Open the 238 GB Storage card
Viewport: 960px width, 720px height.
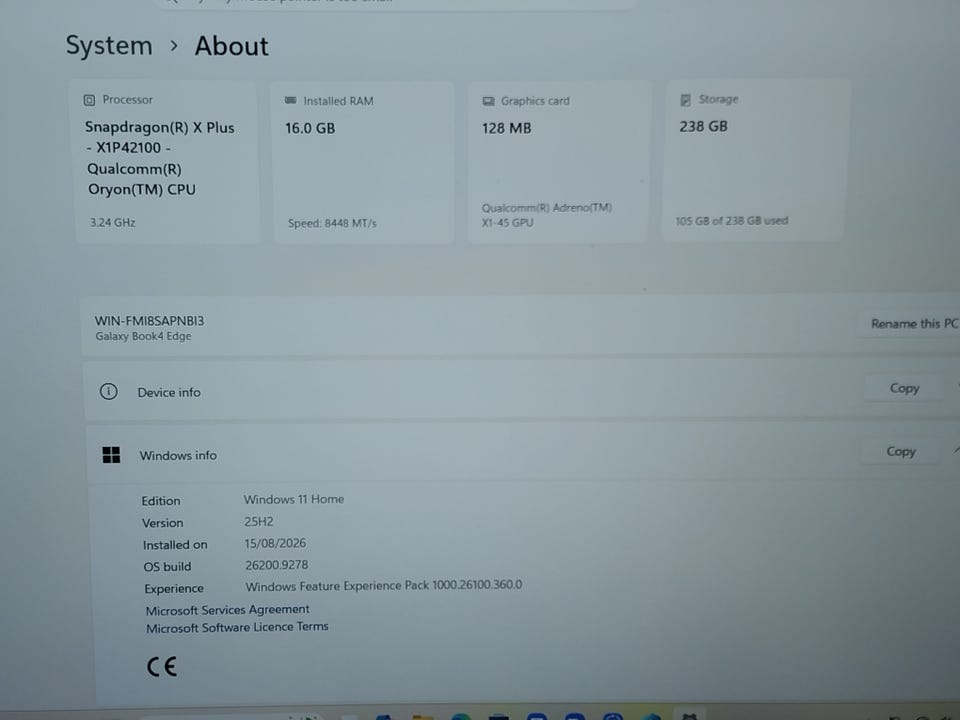click(754, 160)
